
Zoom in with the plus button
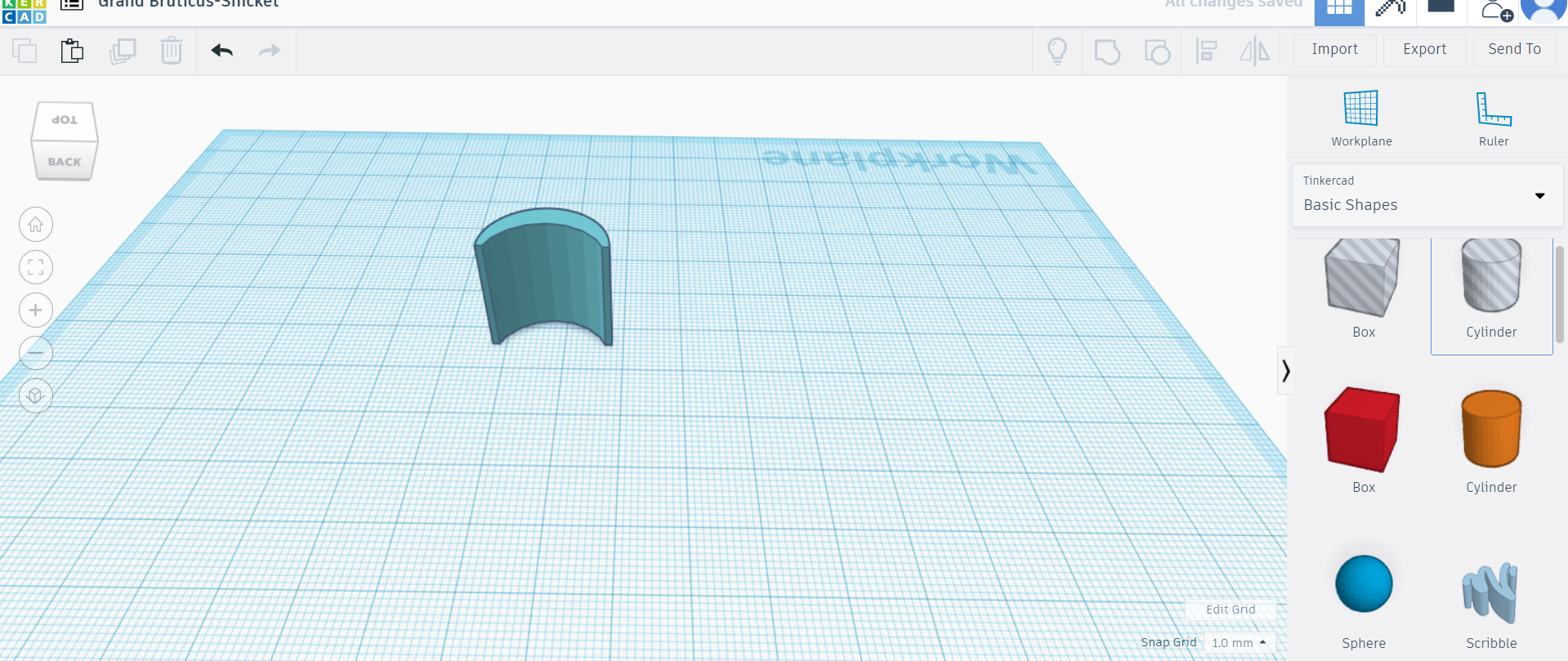click(x=36, y=310)
